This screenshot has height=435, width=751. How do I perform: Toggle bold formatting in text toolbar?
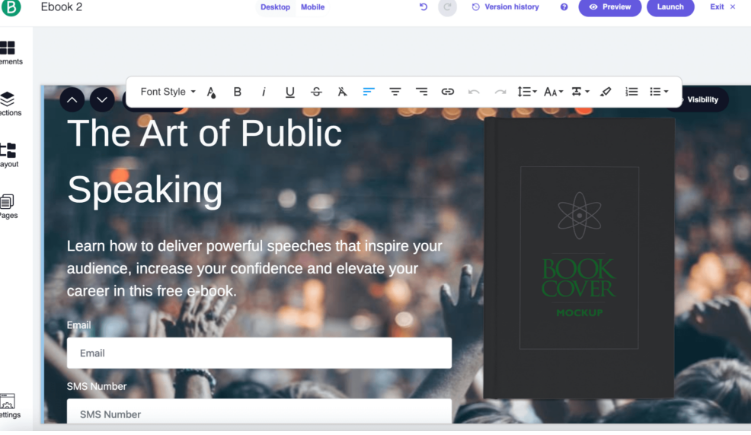(x=238, y=92)
